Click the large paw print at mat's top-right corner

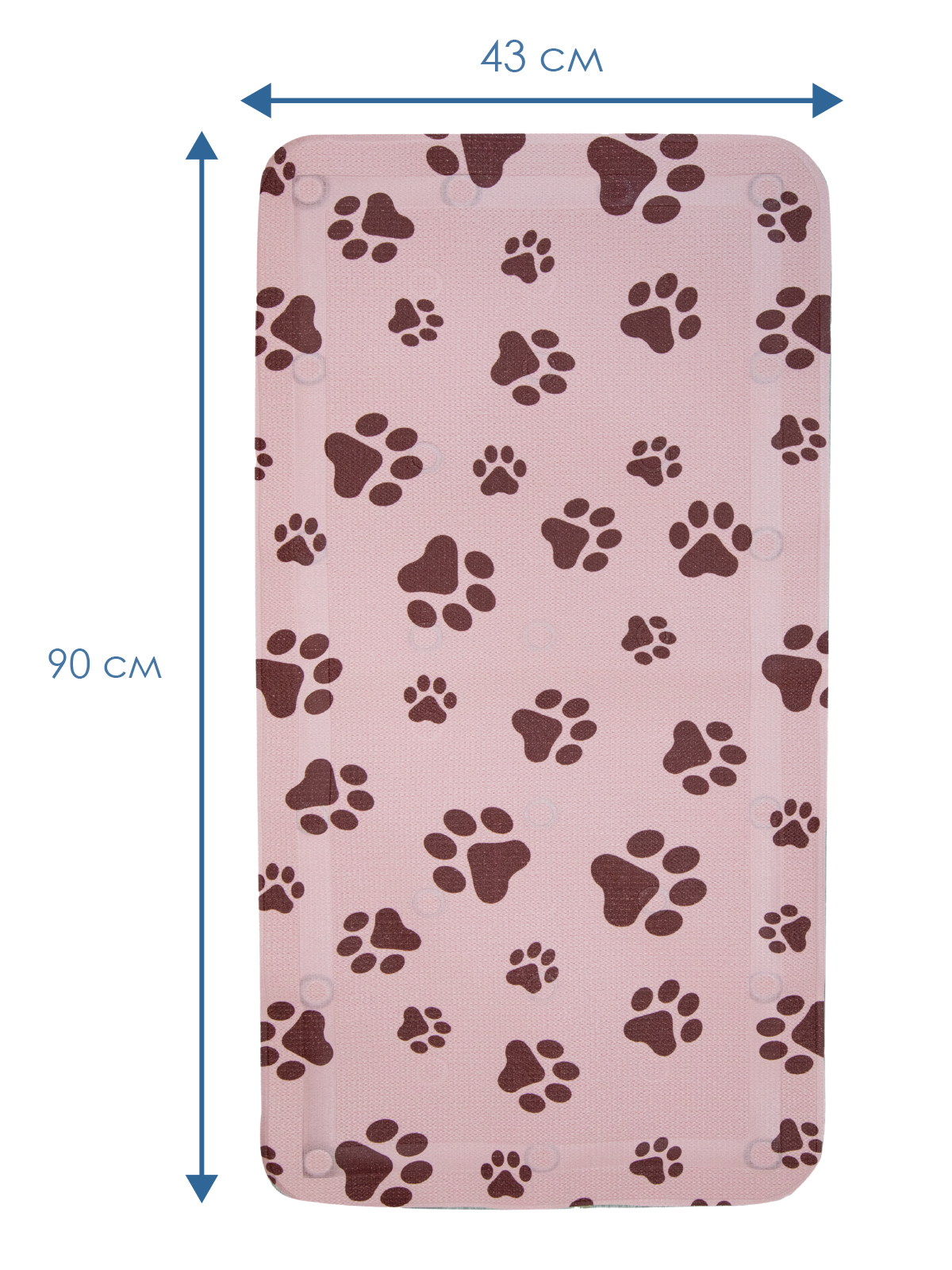647,176
